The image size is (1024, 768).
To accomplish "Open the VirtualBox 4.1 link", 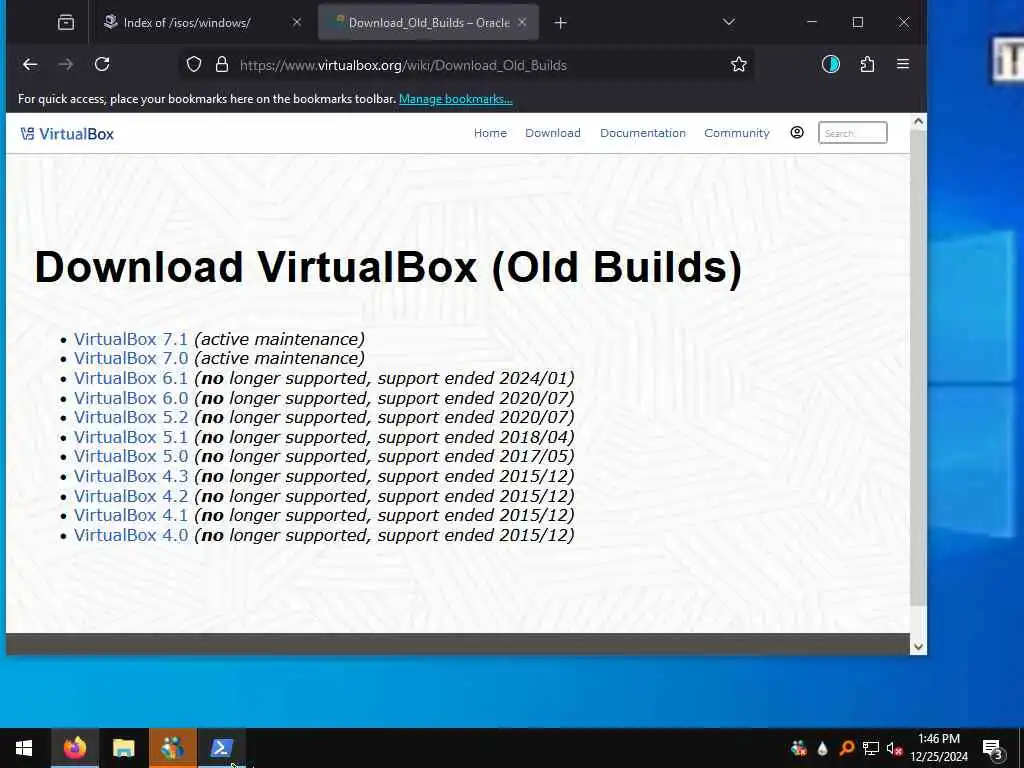I will [131, 515].
